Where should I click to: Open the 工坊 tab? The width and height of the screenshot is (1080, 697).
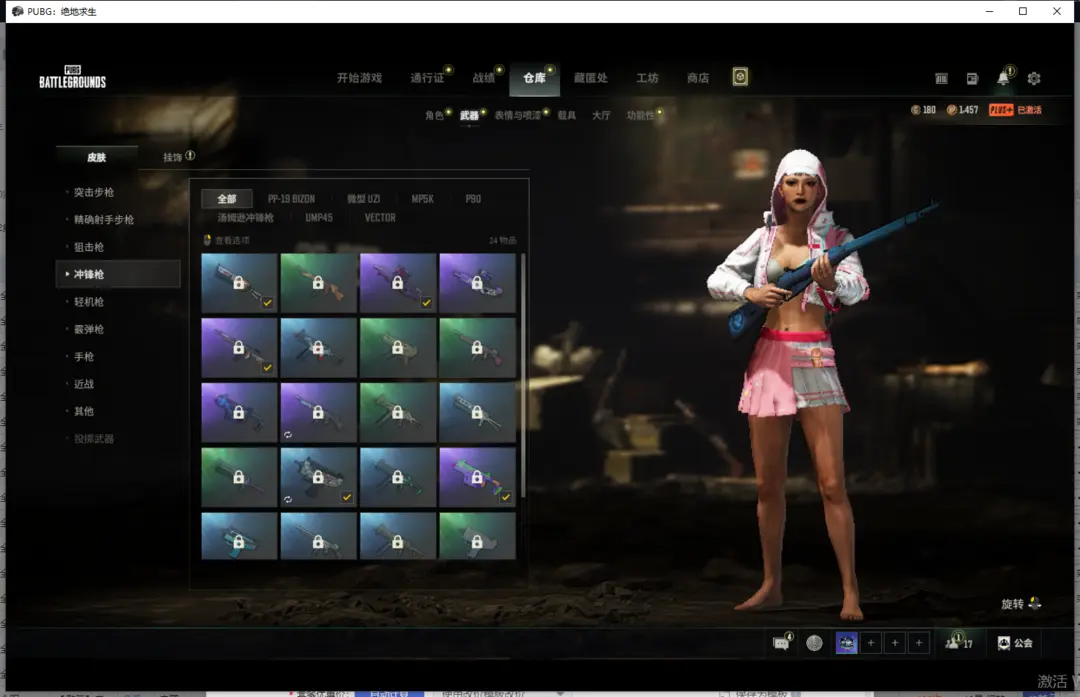tap(647, 78)
